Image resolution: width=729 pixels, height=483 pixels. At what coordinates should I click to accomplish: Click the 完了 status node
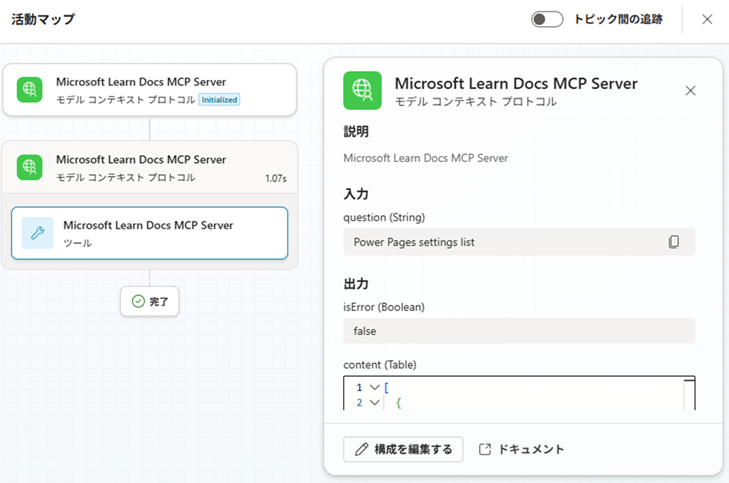click(150, 301)
